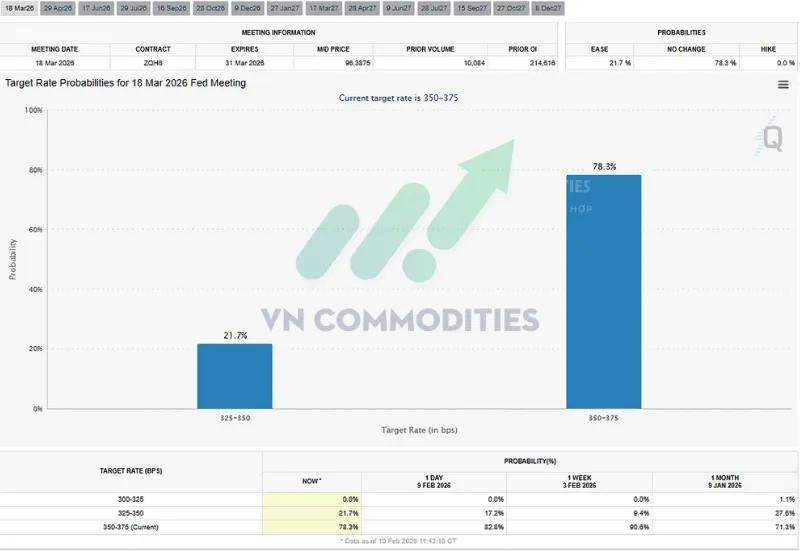This screenshot has width=800, height=551.
Task: Click the 325-350 x-axis label
Action: [235, 418]
